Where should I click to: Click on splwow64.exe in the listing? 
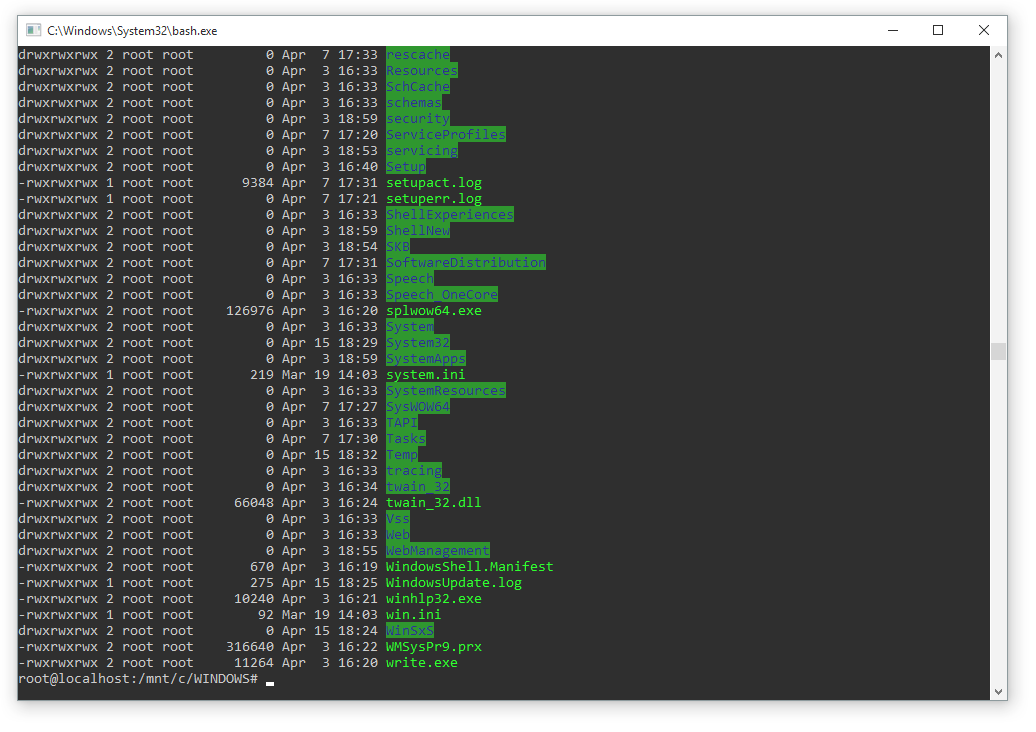(x=434, y=311)
